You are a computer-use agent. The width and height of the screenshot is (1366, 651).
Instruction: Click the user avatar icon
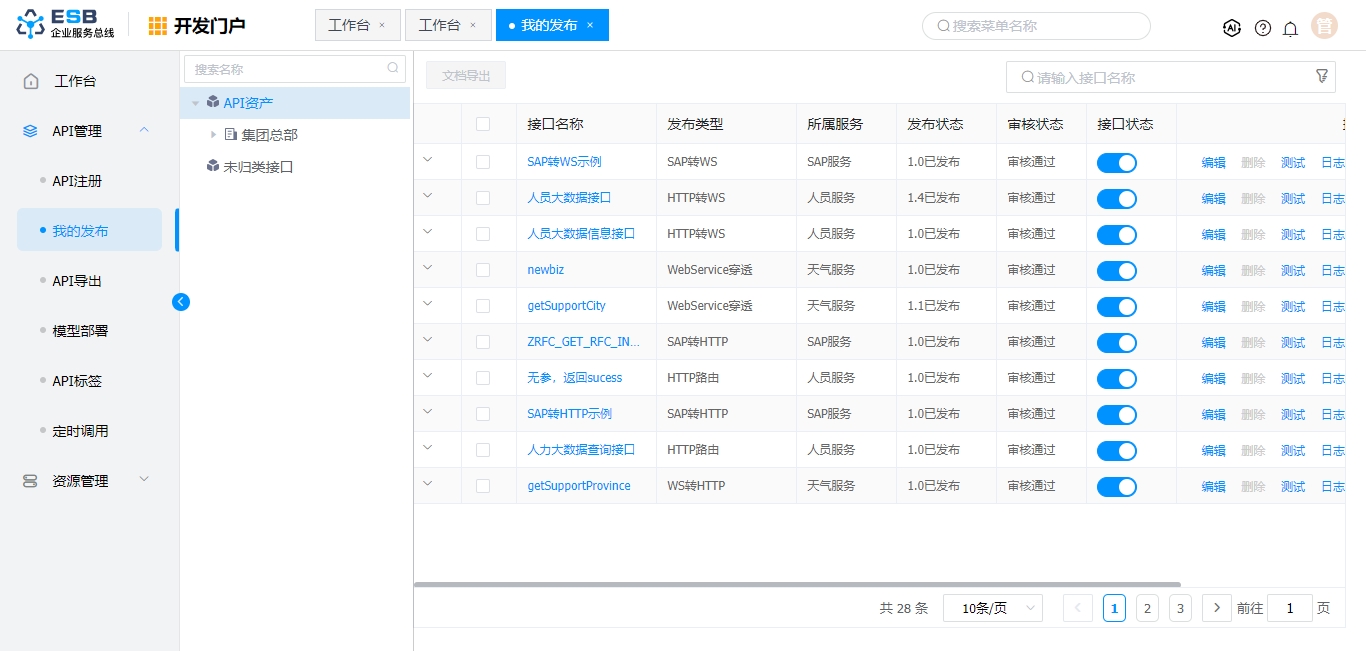(x=1324, y=26)
